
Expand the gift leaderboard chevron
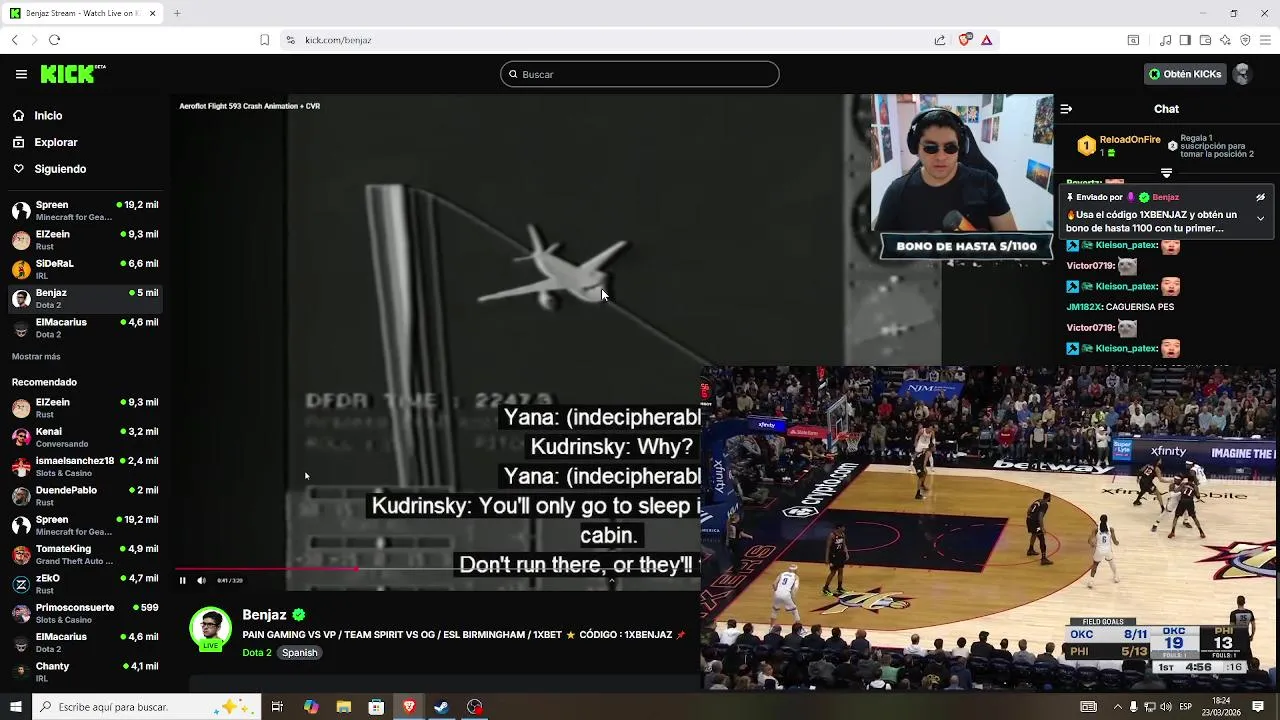pyautogui.click(x=1166, y=173)
